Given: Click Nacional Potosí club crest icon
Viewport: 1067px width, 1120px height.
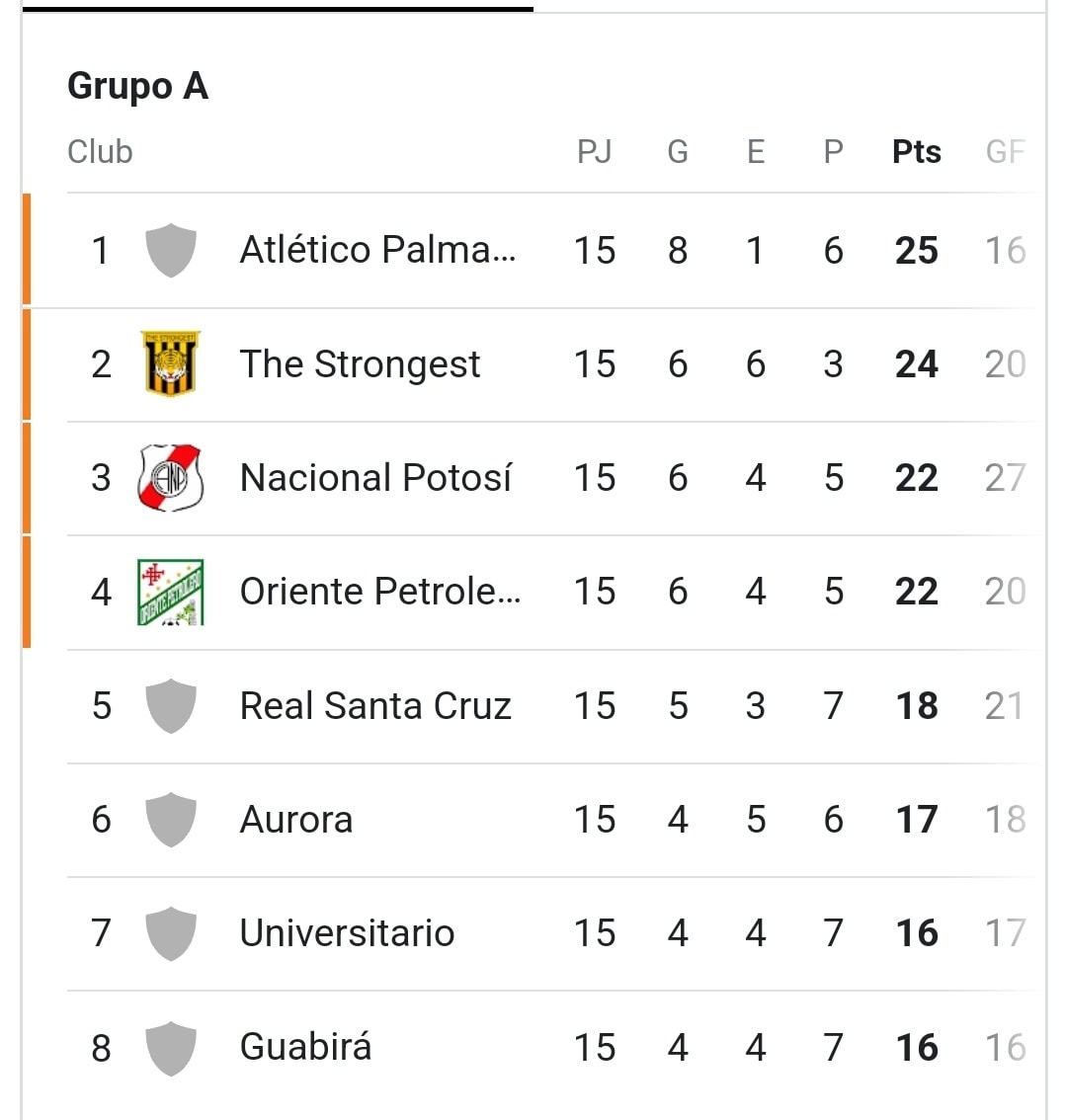Looking at the screenshot, I should [171, 477].
